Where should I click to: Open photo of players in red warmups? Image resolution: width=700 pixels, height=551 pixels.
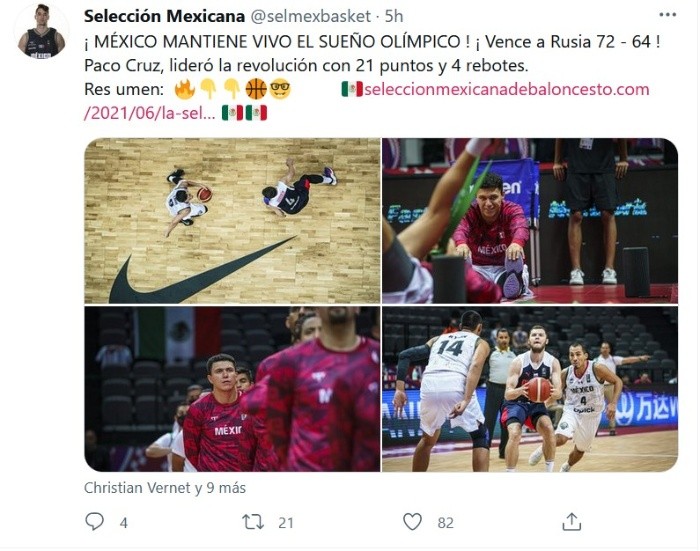tap(232, 389)
